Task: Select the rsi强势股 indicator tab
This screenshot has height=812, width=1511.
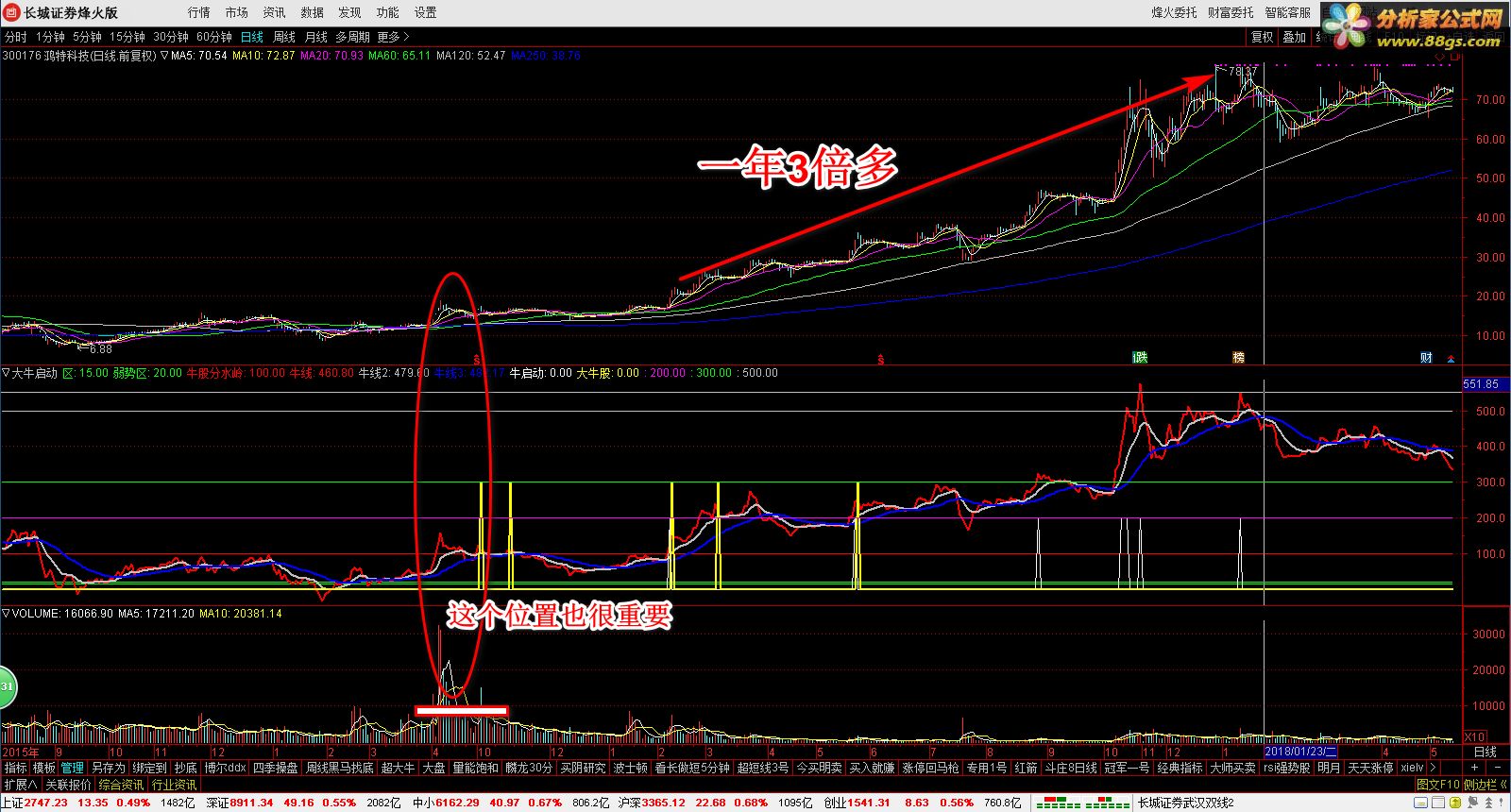Action: [x=1286, y=768]
